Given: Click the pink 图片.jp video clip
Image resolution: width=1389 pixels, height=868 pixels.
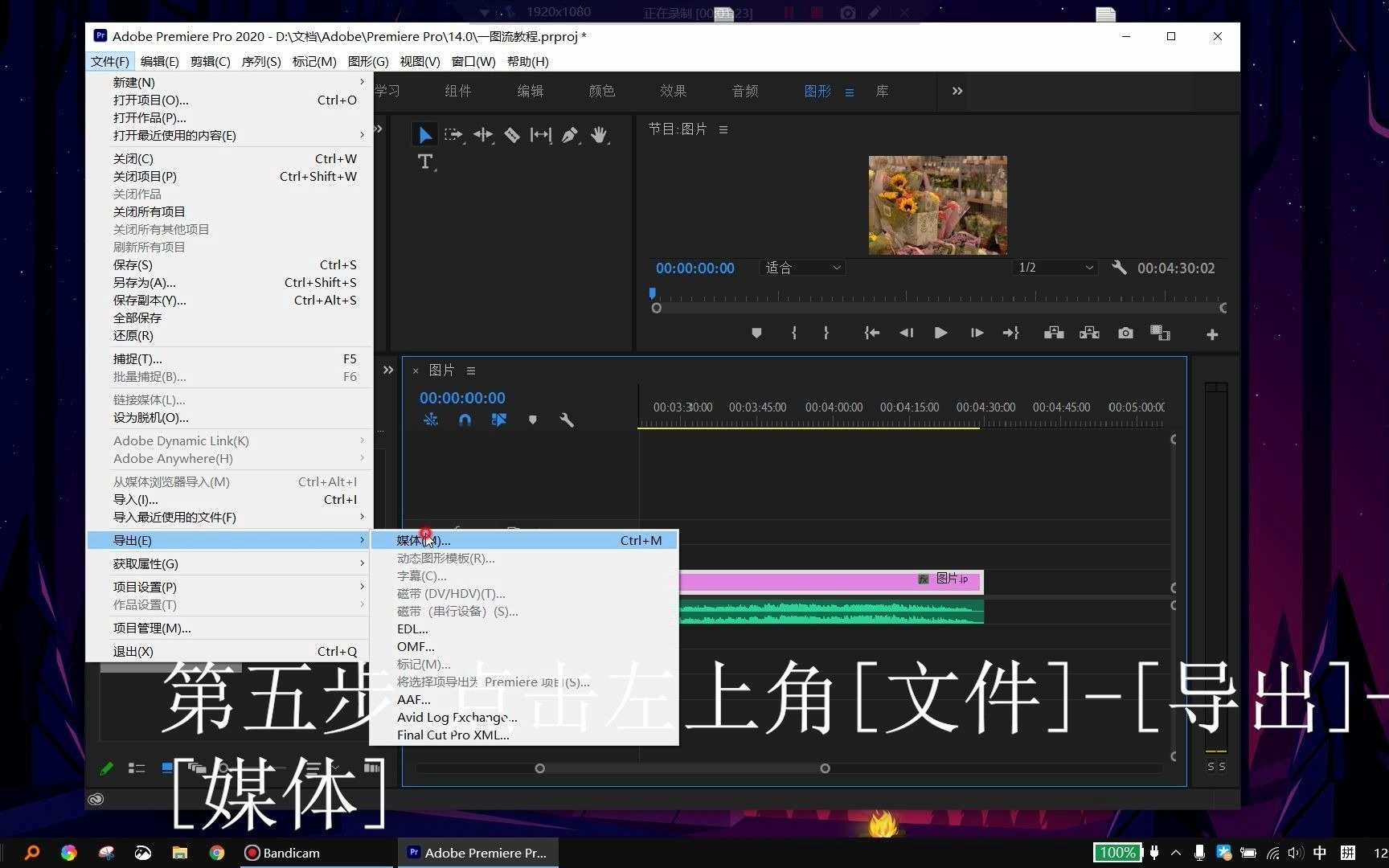Looking at the screenshot, I should point(831,580).
